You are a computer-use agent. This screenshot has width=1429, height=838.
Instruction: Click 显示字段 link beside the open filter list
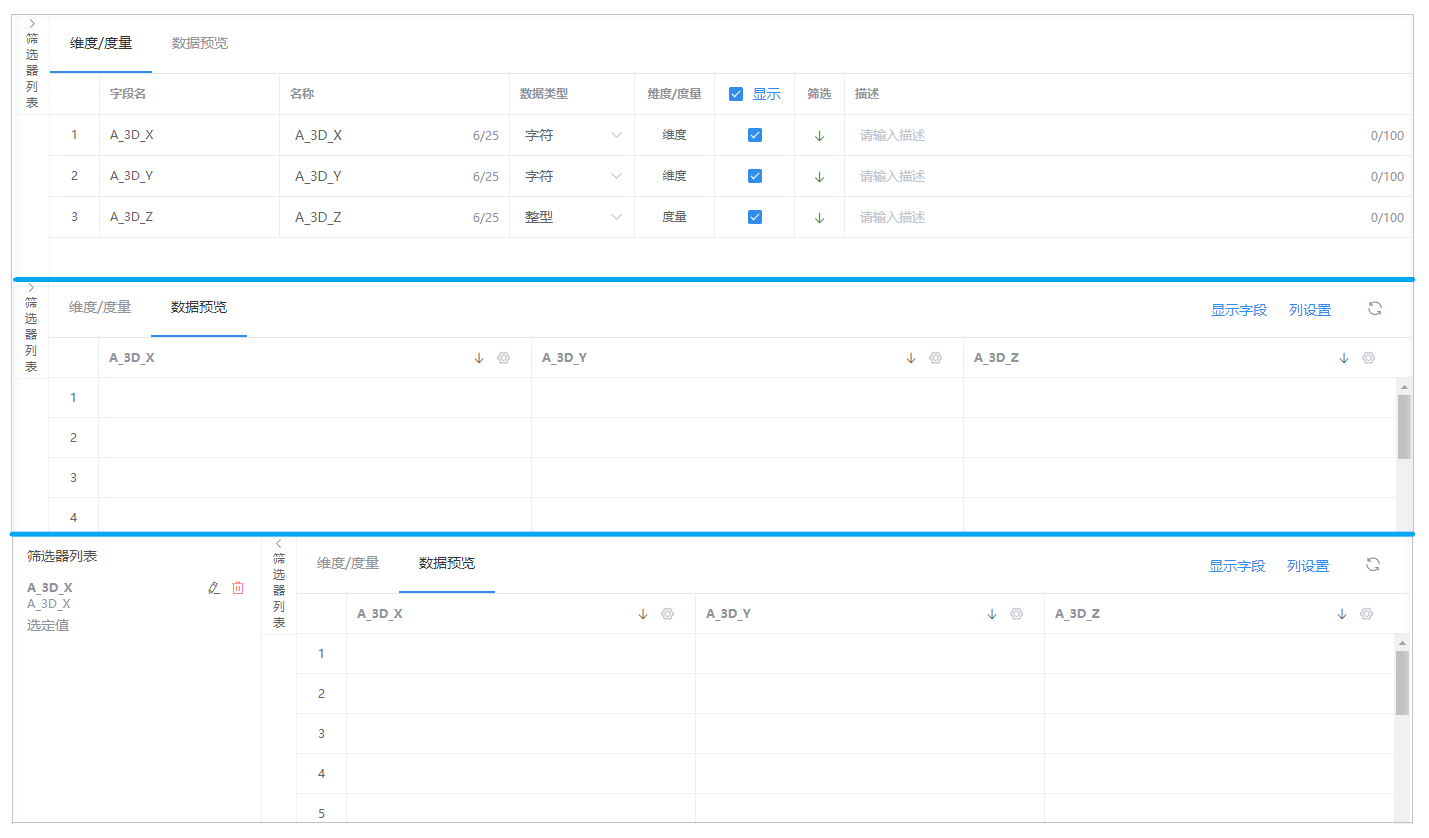(x=1237, y=566)
